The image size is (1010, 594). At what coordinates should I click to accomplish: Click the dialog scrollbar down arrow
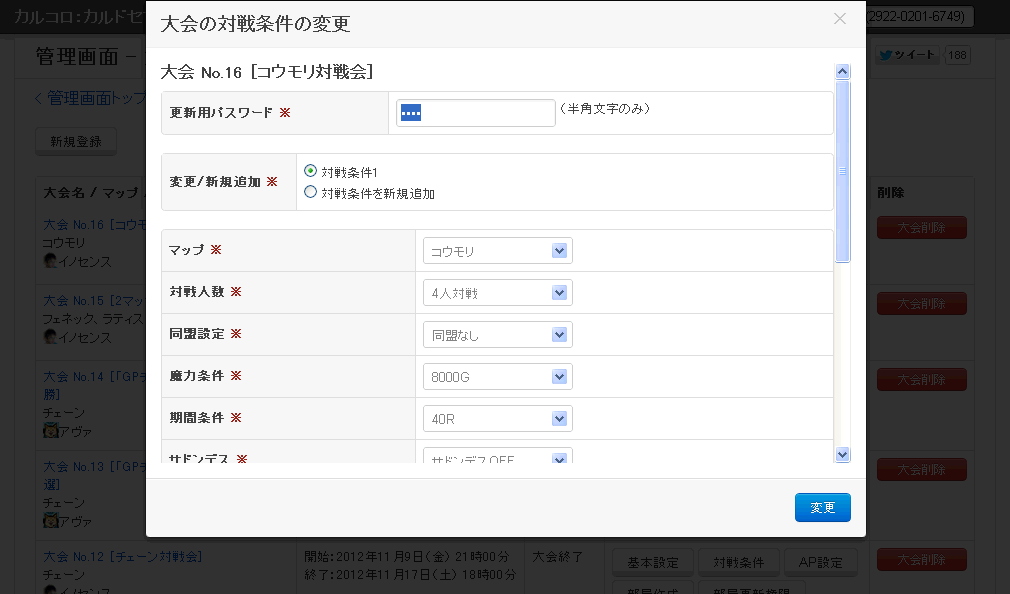[842, 454]
